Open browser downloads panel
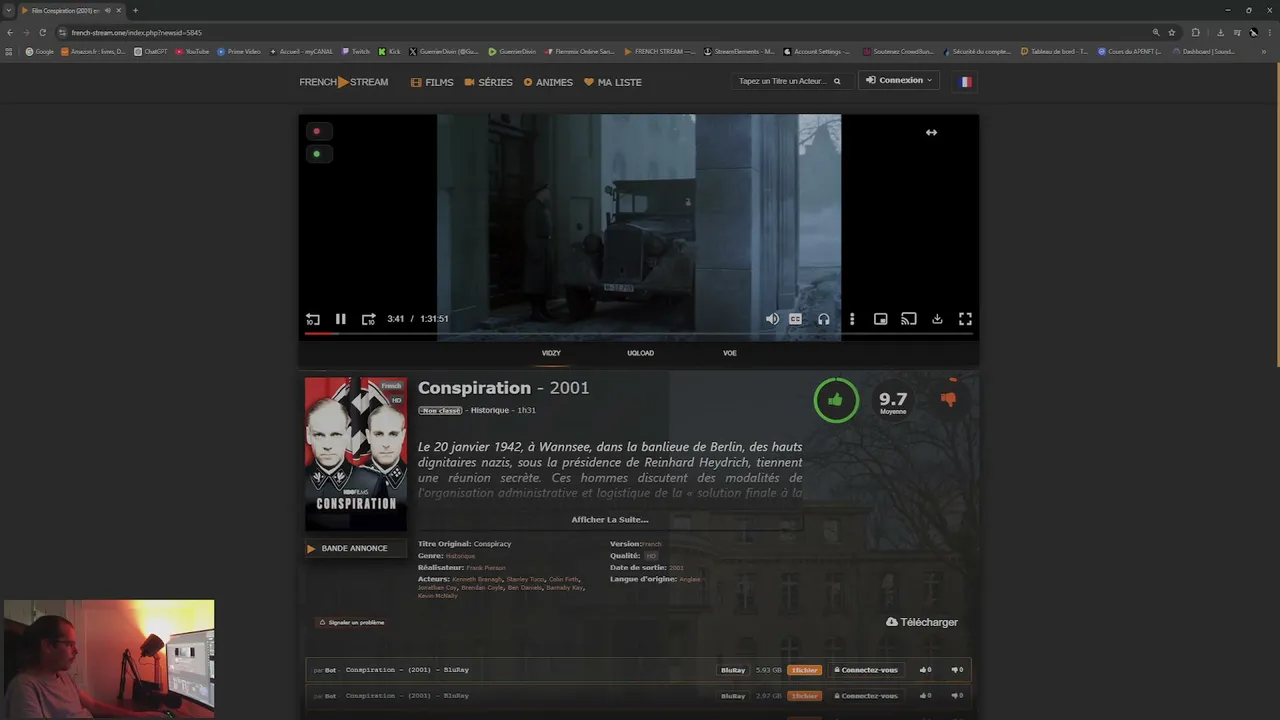The width and height of the screenshot is (1280, 720). click(x=1220, y=32)
